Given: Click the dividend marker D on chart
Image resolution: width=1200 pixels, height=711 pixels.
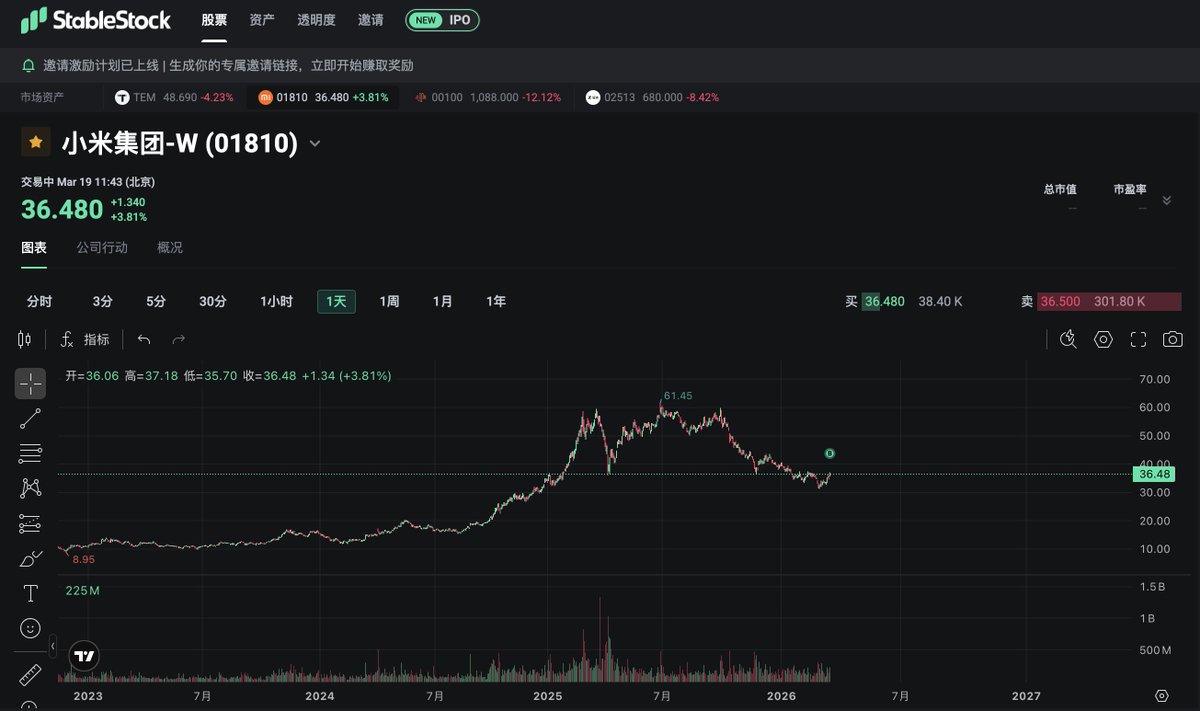Looking at the screenshot, I should [830, 454].
